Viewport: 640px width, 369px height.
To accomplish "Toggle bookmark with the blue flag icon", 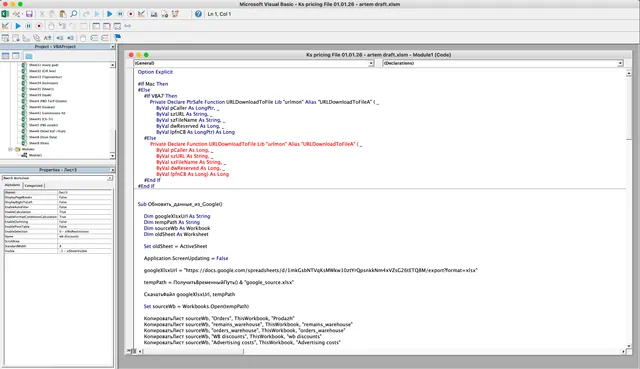I will tap(118, 38).
